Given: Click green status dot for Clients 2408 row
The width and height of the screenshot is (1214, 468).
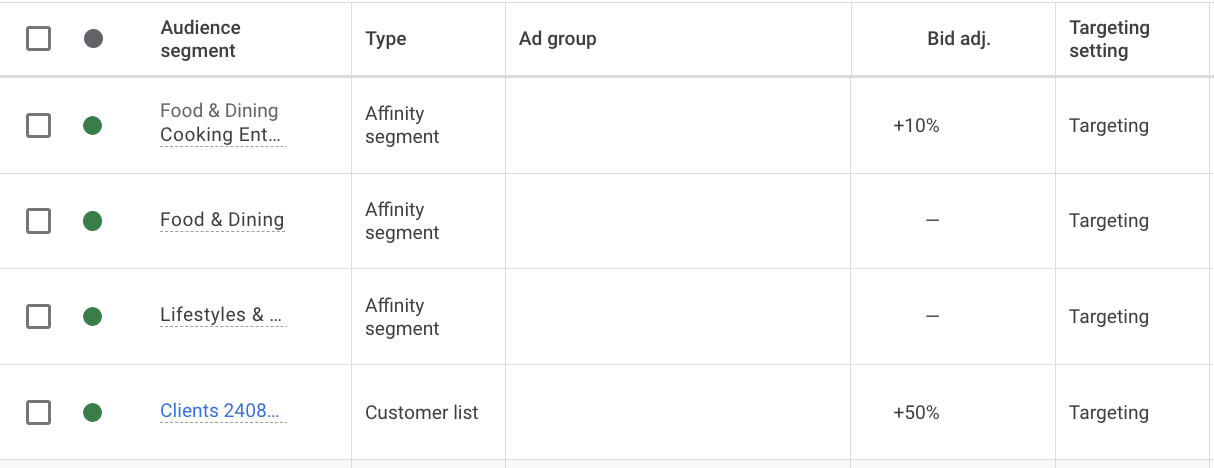Looking at the screenshot, I should click(x=92, y=412).
